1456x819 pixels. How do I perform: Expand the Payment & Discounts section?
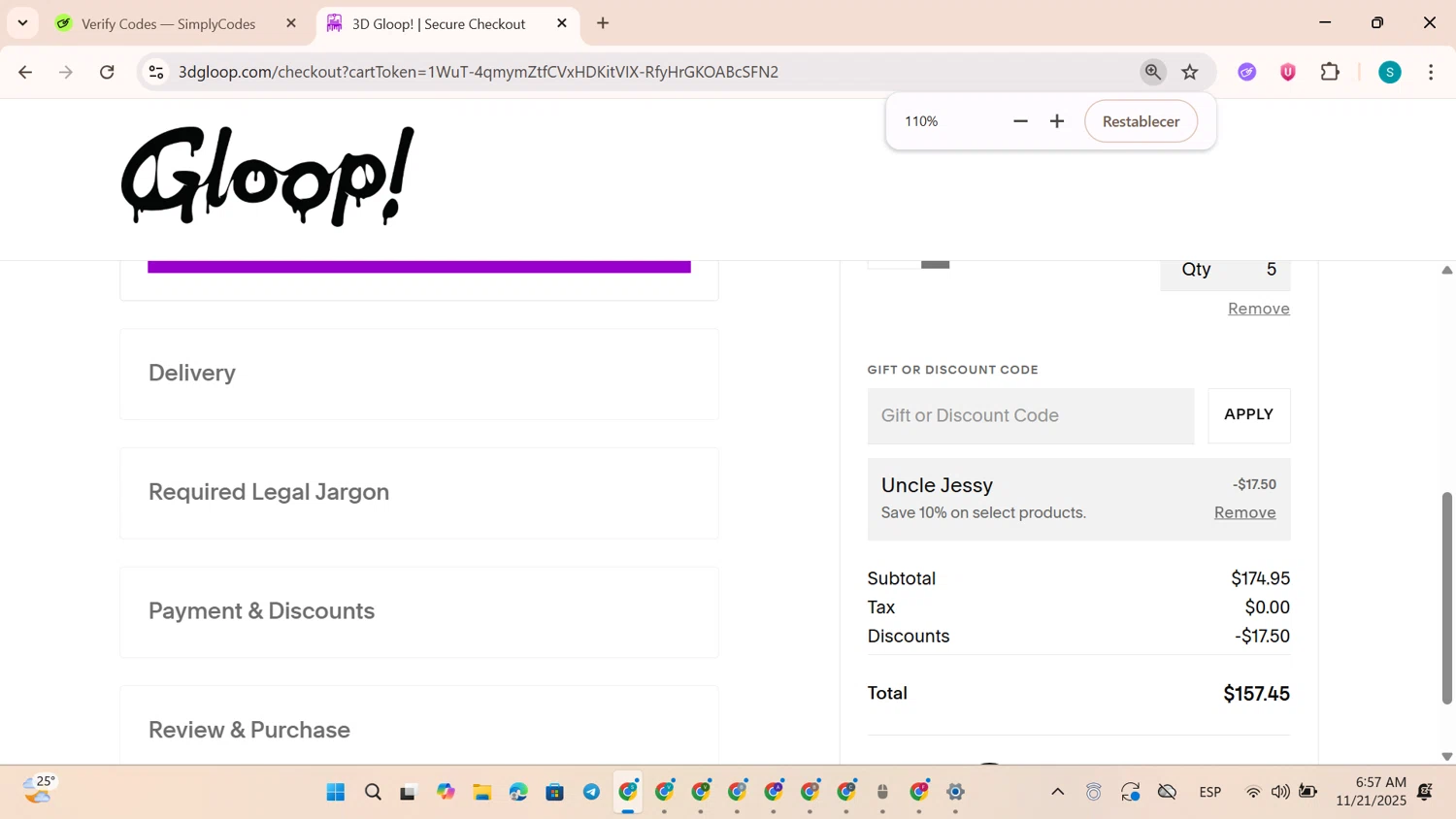tap(419, 612)
